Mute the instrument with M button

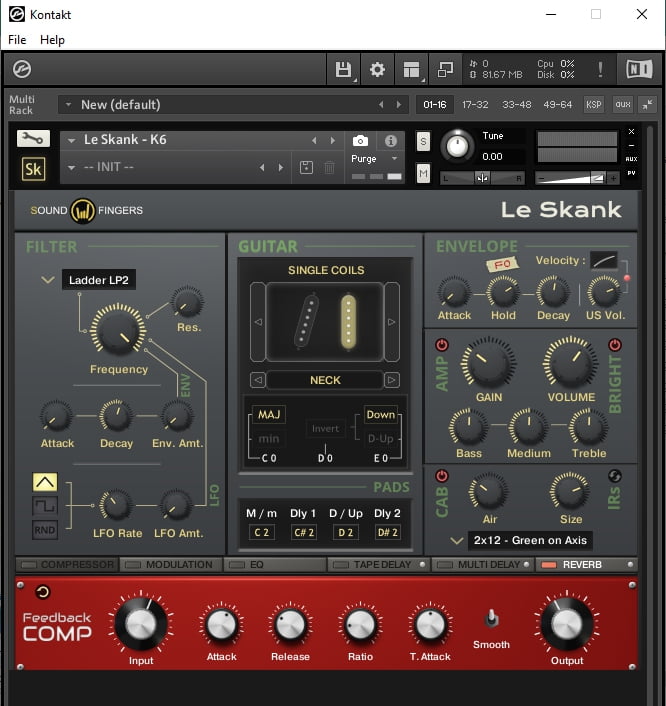click(423, 174)
